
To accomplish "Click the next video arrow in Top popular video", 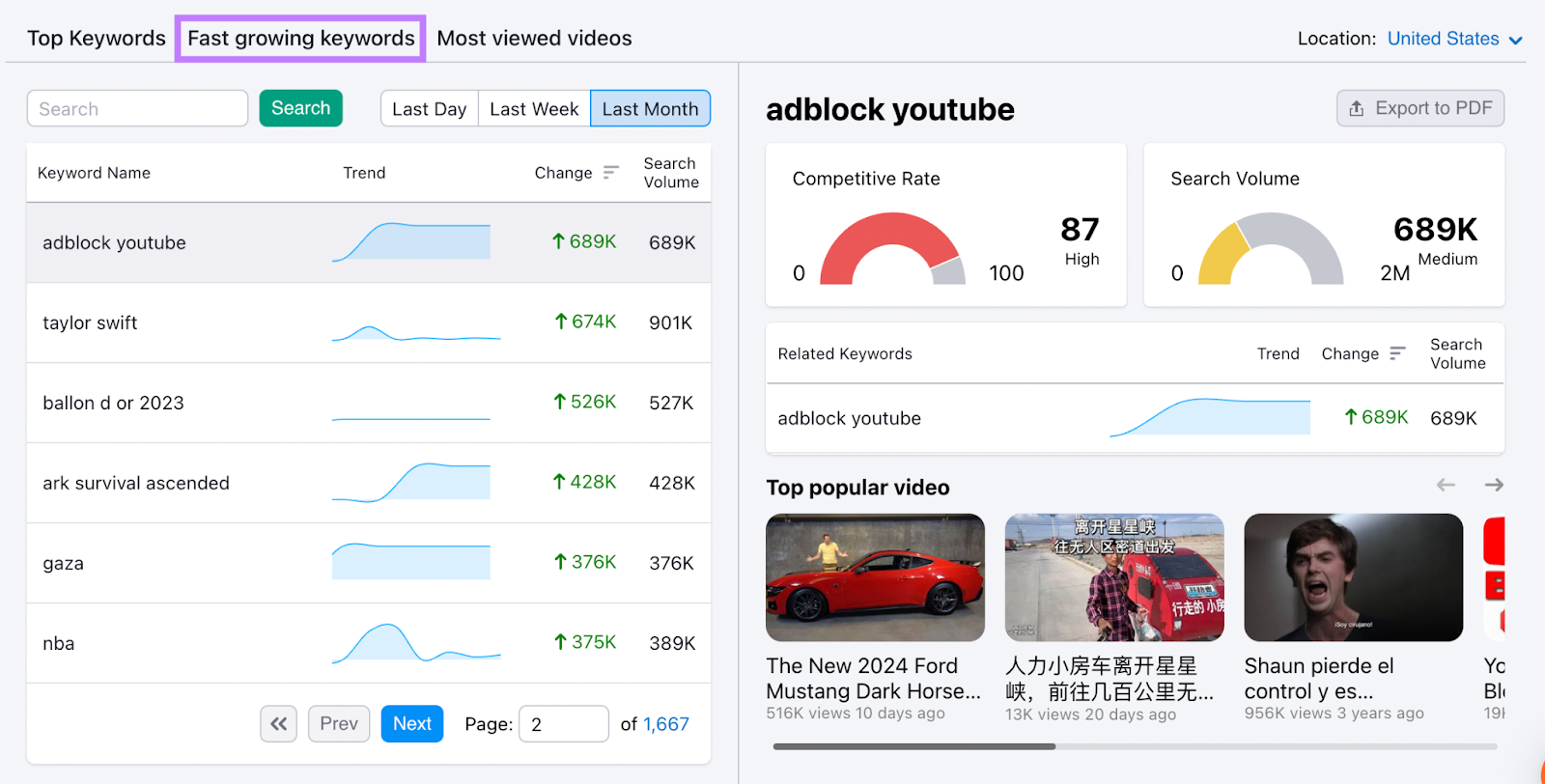I will pos(1493,485).
